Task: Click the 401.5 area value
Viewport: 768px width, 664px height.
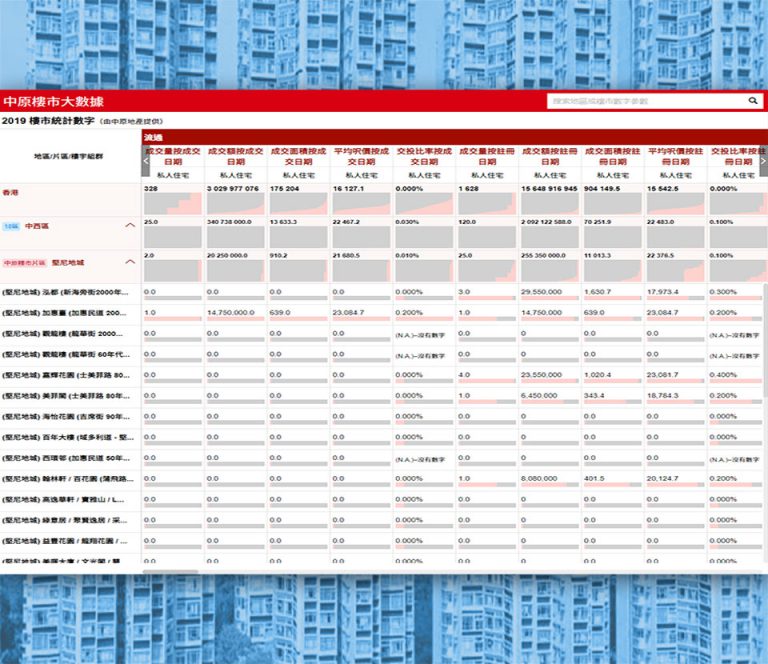Action: coord(594,478)
